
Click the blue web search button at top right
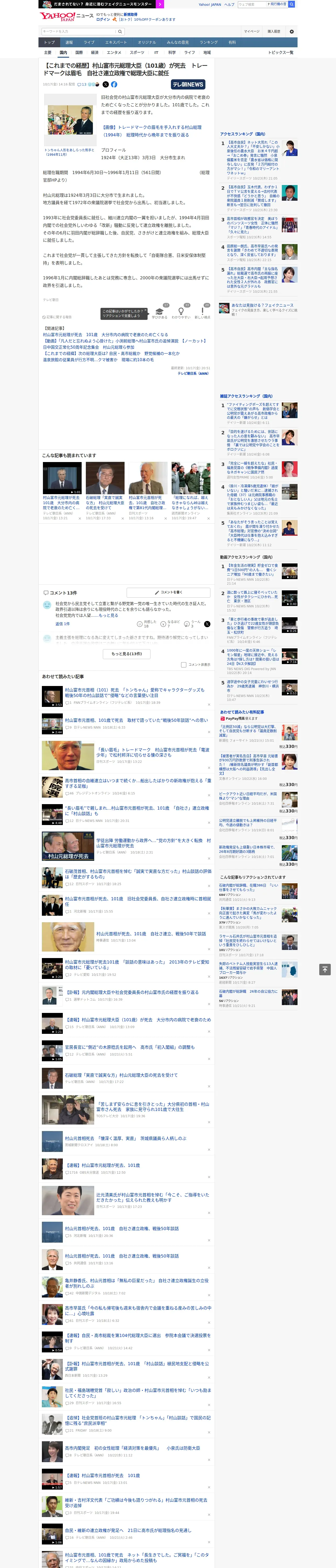(292, 4)
